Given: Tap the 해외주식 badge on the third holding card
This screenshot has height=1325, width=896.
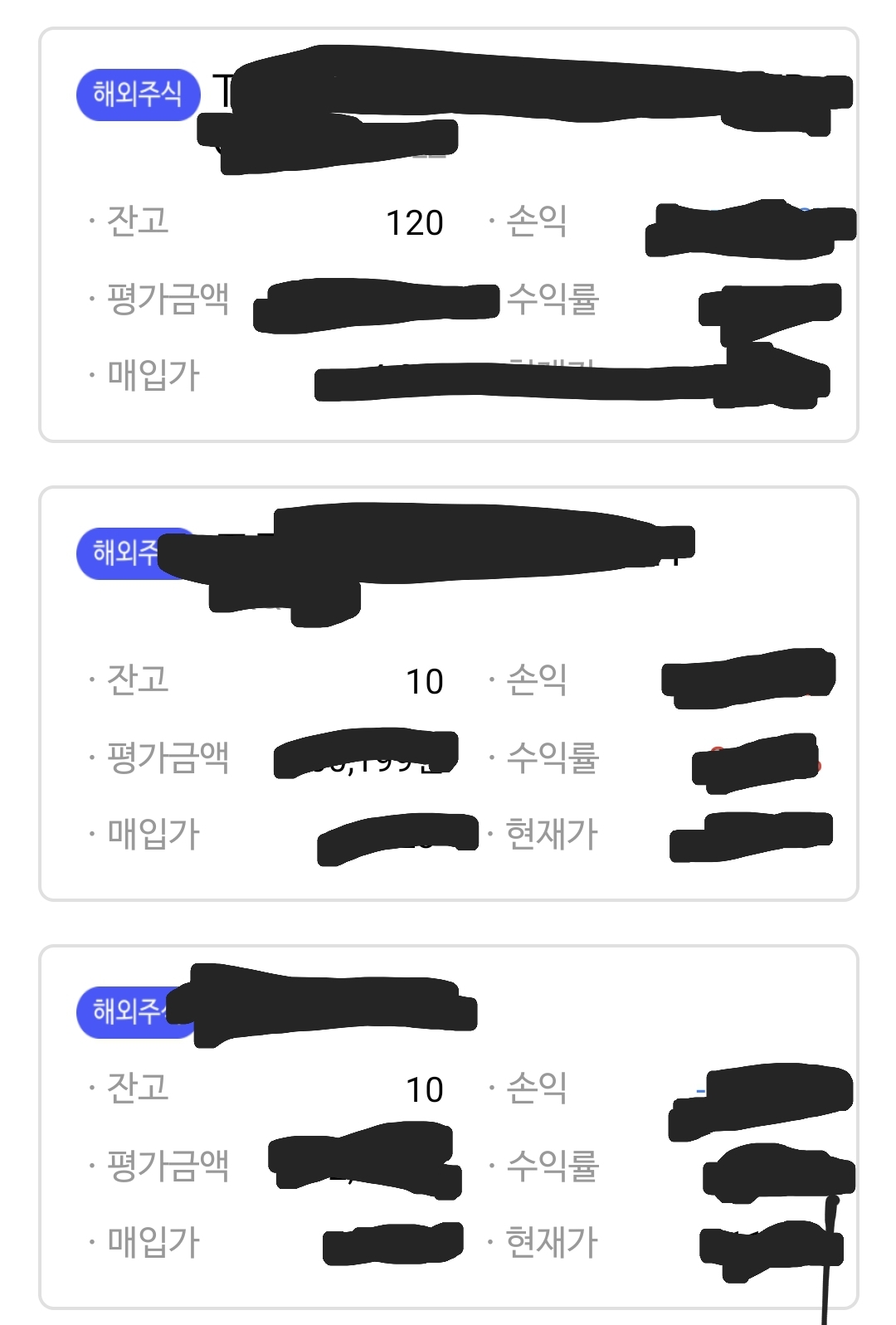Looking at the screenshot, I should [124, 1011].
